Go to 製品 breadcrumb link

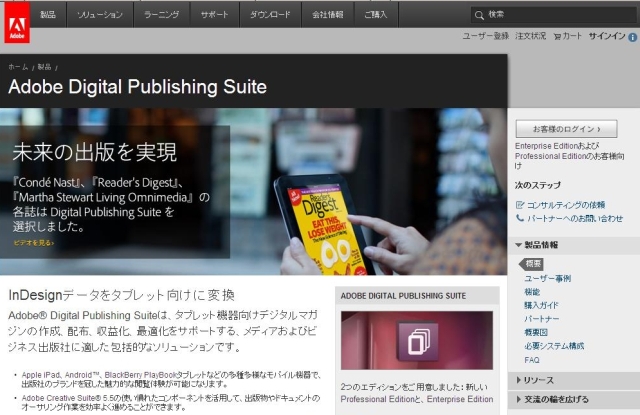(44, 67)
